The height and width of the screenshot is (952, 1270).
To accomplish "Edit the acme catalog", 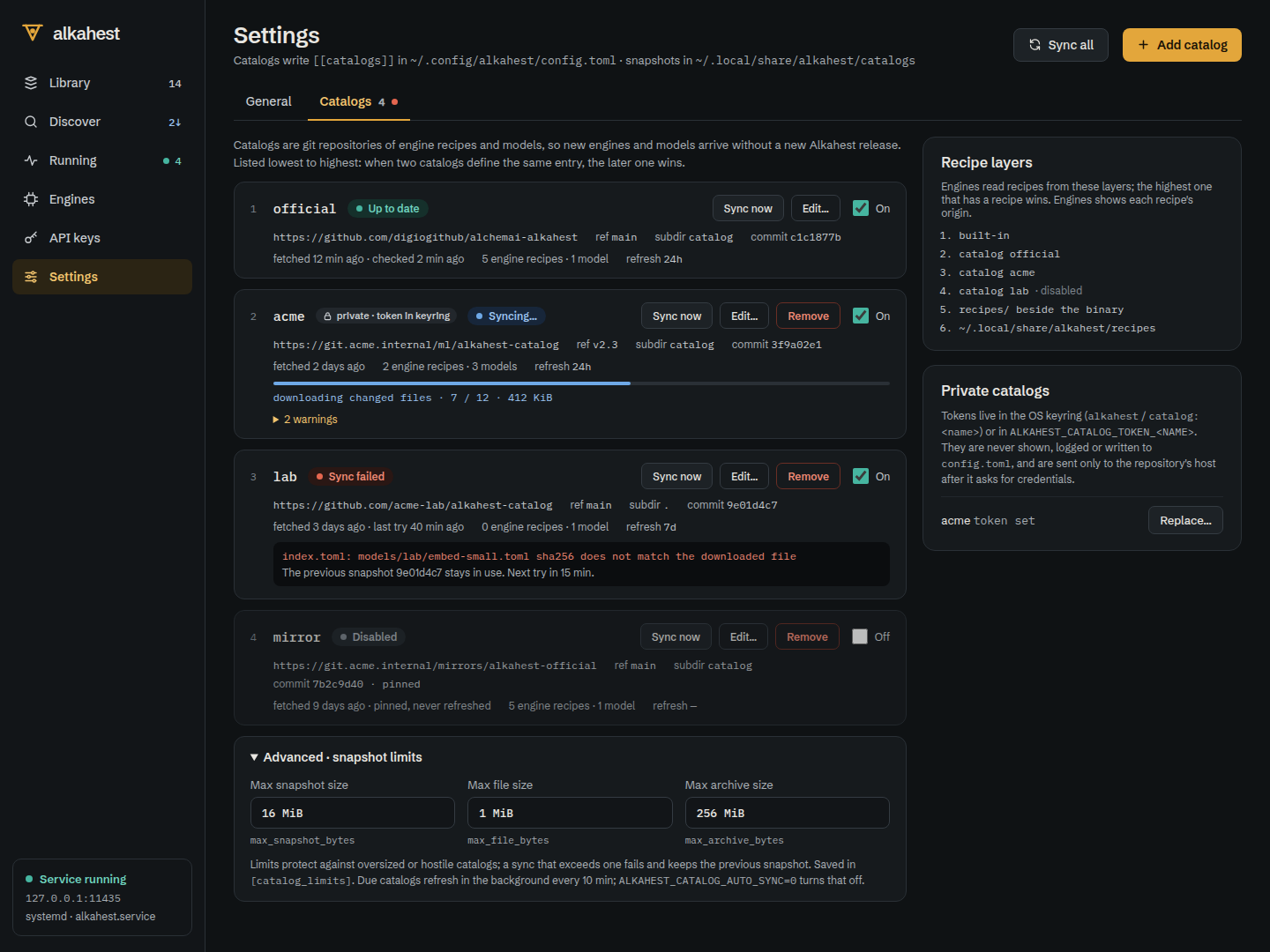I will click(744, 316).
